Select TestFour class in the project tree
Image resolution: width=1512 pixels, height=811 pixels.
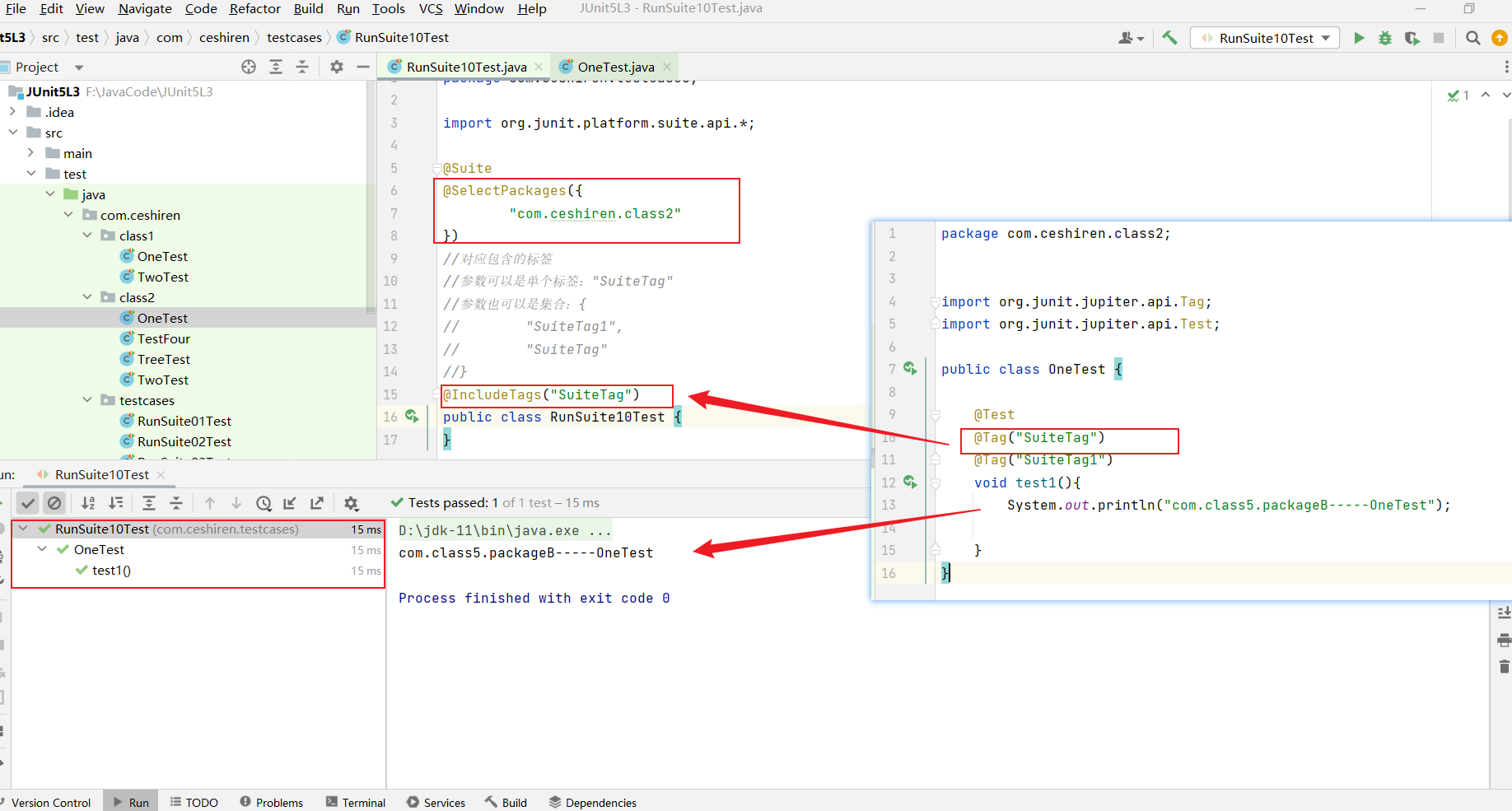click(163, 338)
